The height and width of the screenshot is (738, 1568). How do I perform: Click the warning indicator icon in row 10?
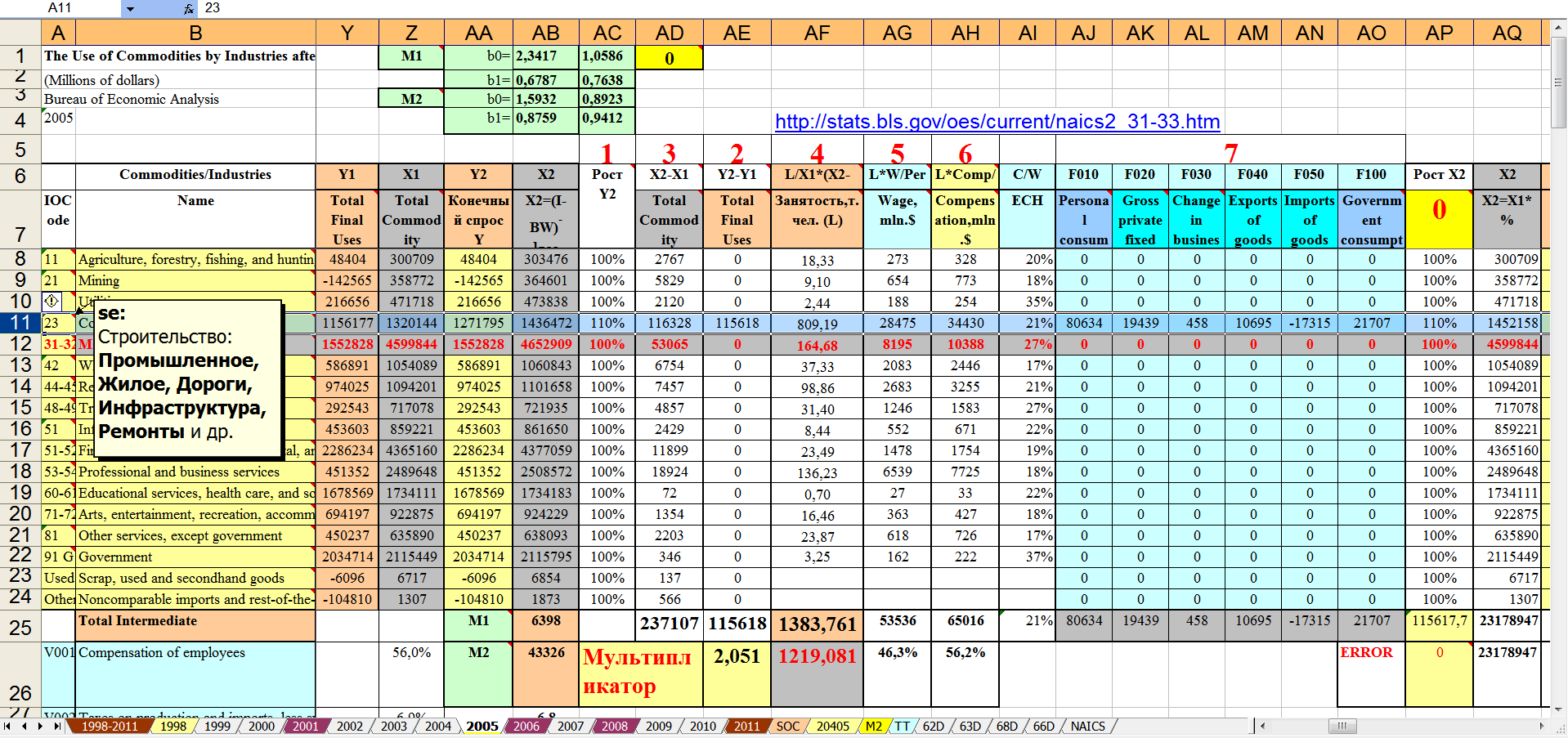tap(51, 302)
